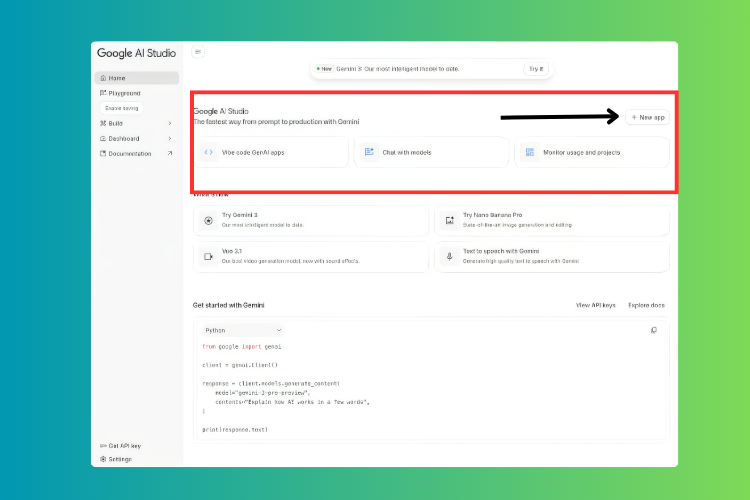
Task: Click Try it on the Gemini 3 banner
Action: click(536, 69)
